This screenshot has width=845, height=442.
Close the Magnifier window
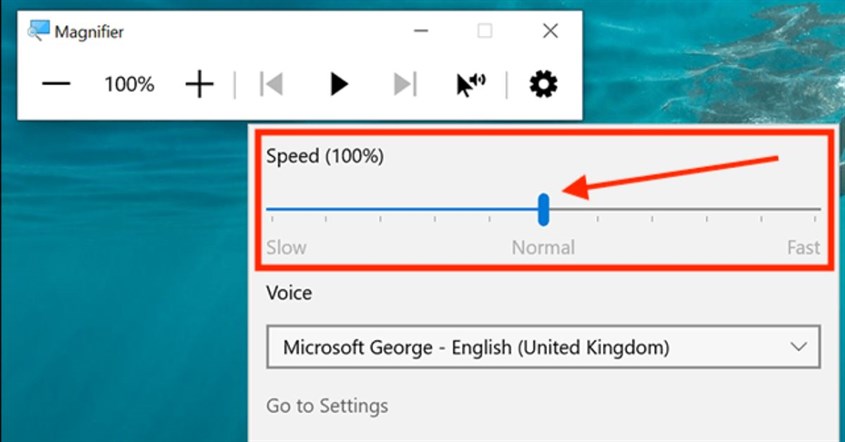click(x=550, y=31)
